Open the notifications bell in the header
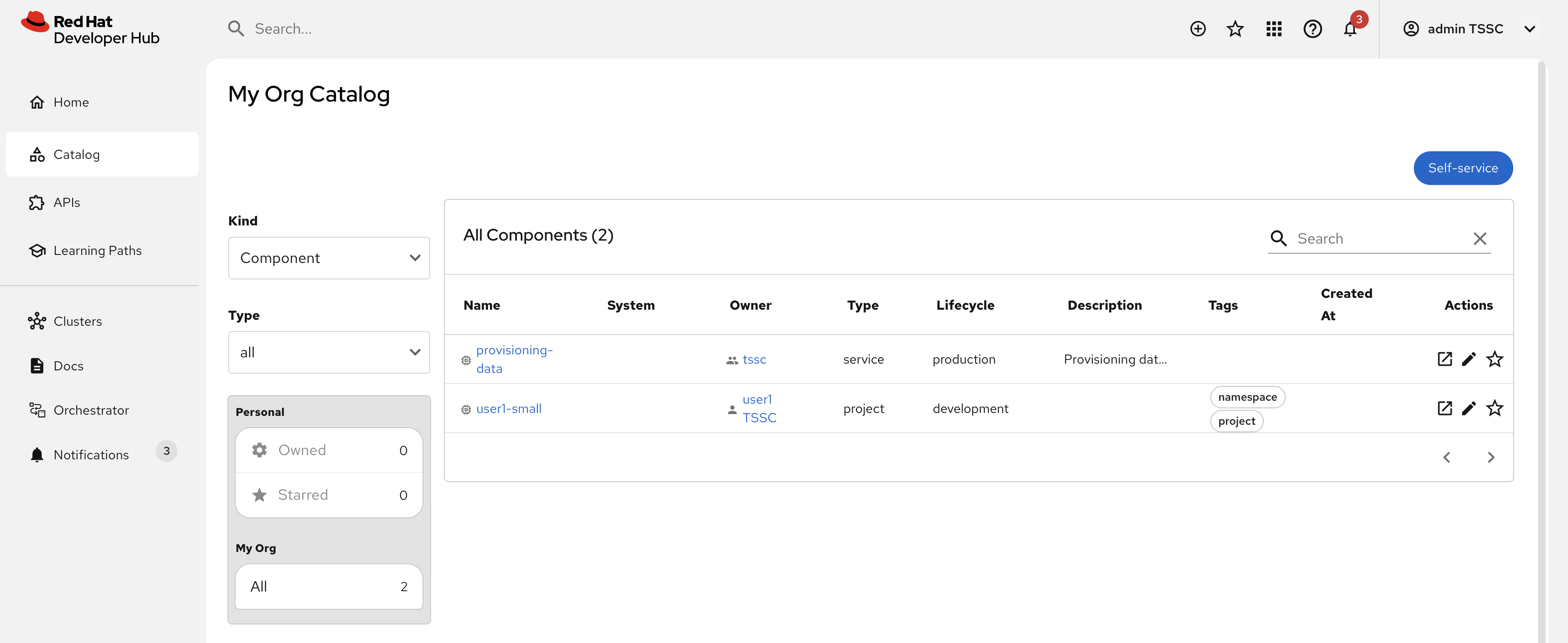The width and height of the screenshot is (1568, 643). point(1351,29)
